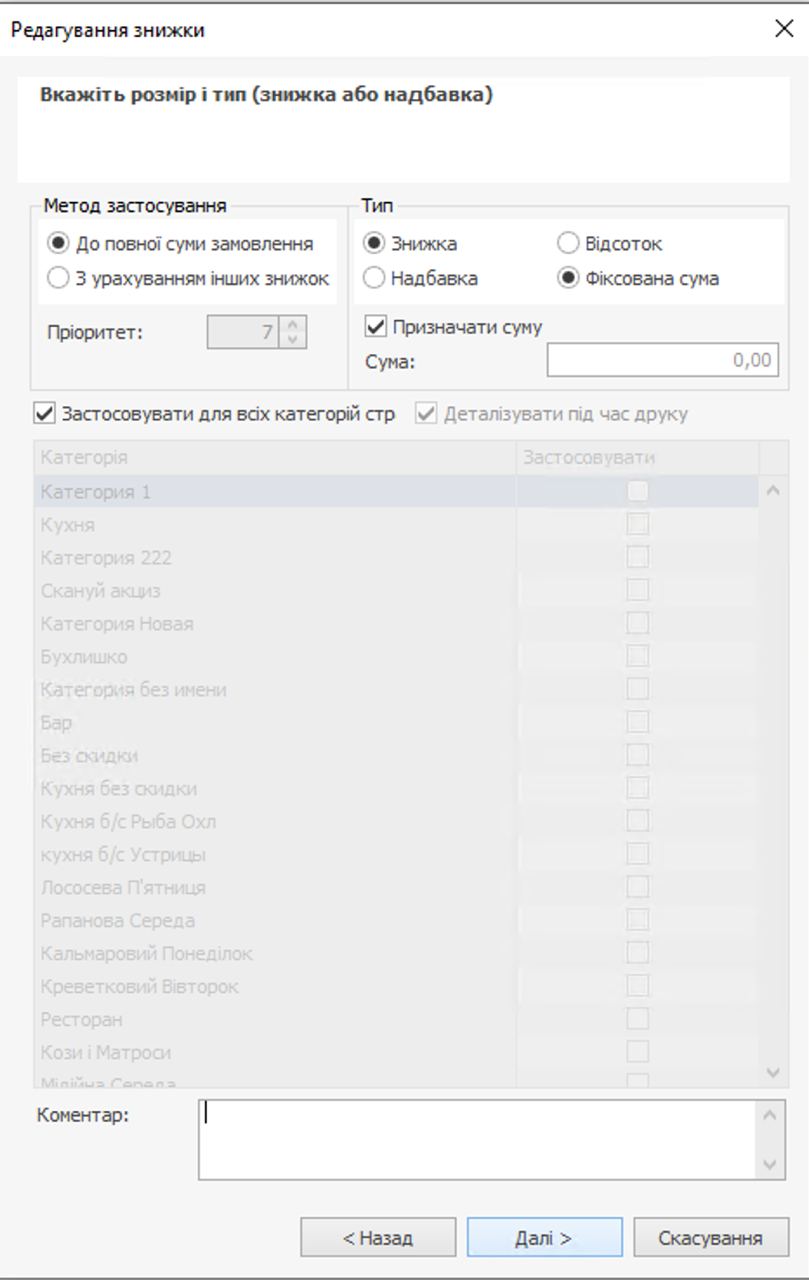Decrease priority with the down stepper arrow
Screen dimensions: 809x1280
coord(292,339)
